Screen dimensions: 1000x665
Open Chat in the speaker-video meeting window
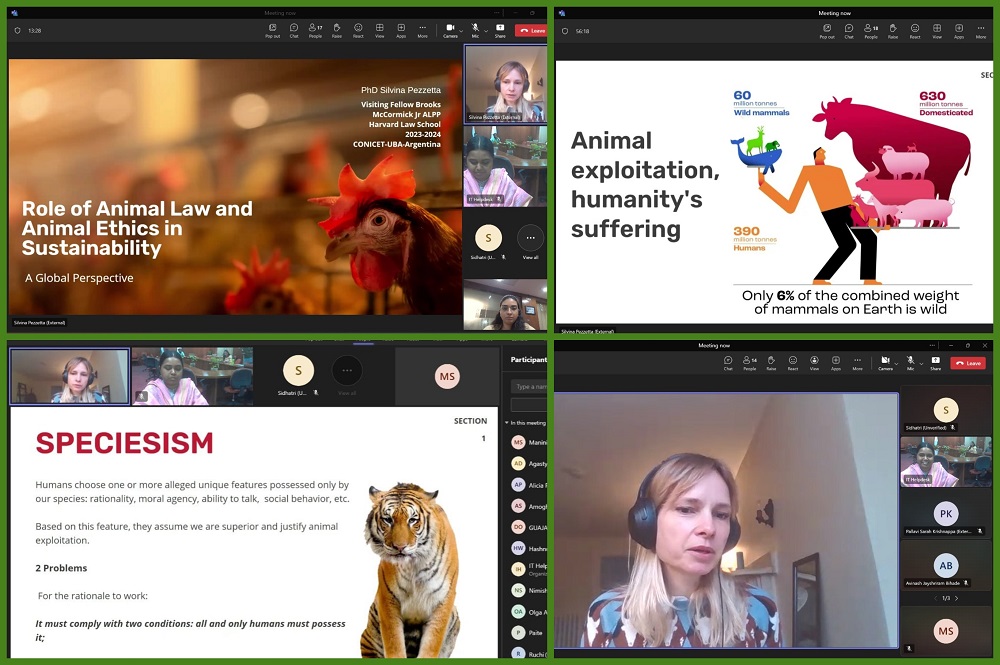click(728, 363)
